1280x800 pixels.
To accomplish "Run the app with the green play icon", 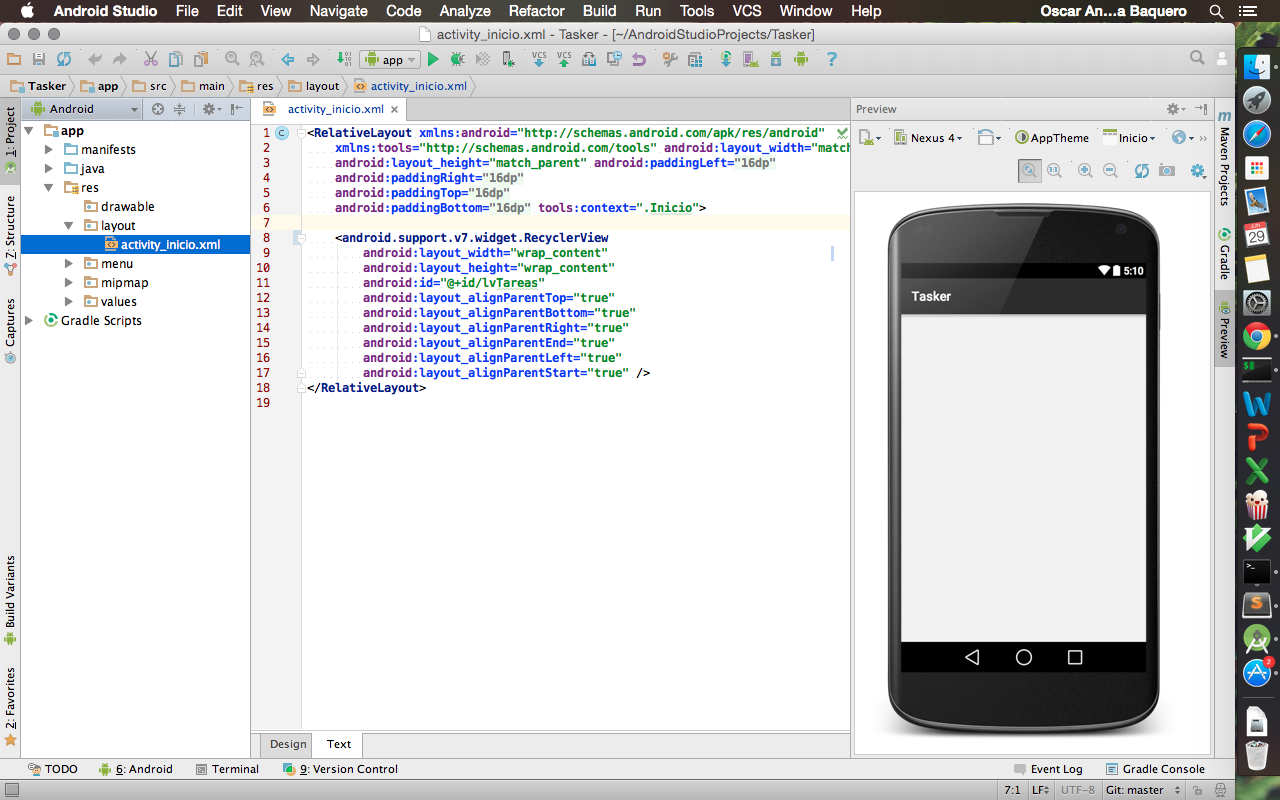I will click(x=433, y=60).
